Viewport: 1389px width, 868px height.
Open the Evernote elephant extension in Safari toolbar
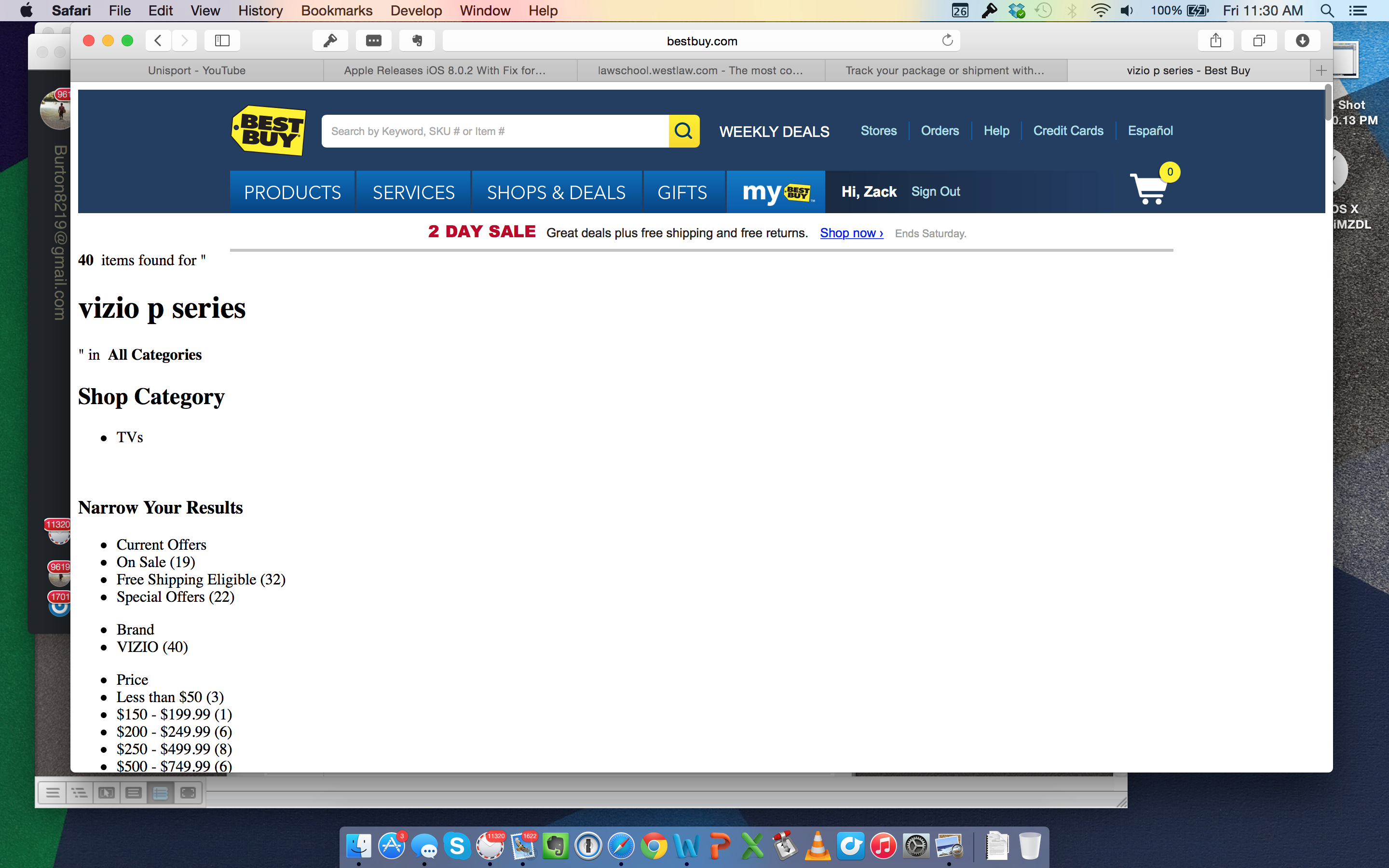tap(417, 40)
